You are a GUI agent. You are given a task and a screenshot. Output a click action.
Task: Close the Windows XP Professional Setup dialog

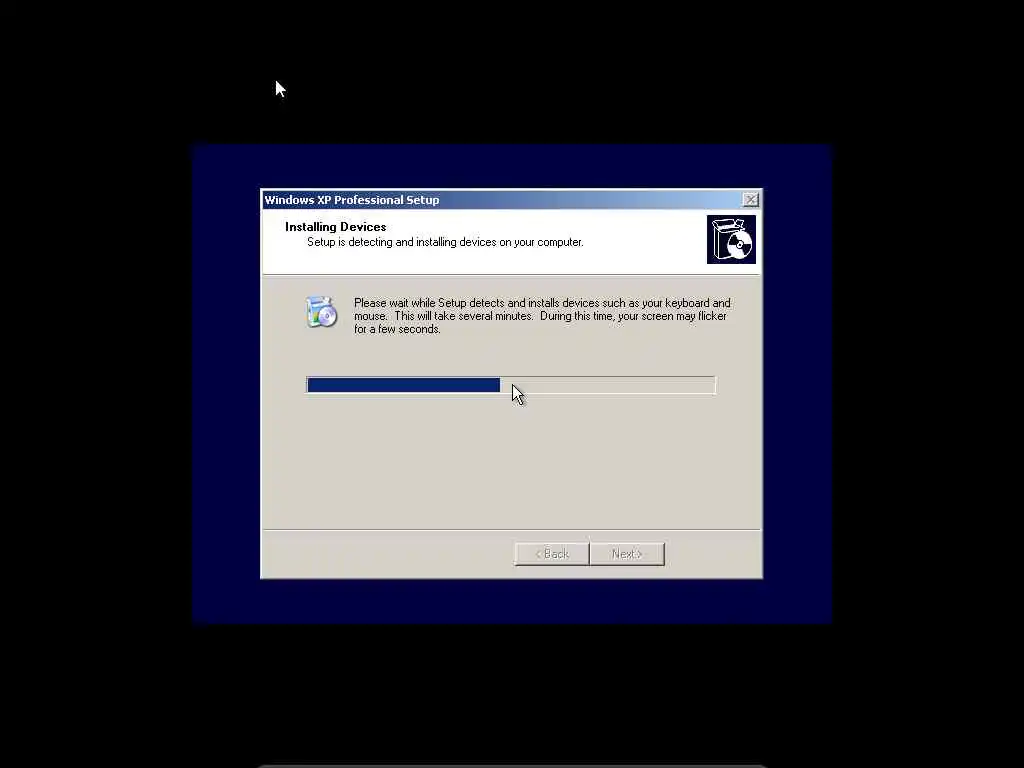tap(750, 200)
